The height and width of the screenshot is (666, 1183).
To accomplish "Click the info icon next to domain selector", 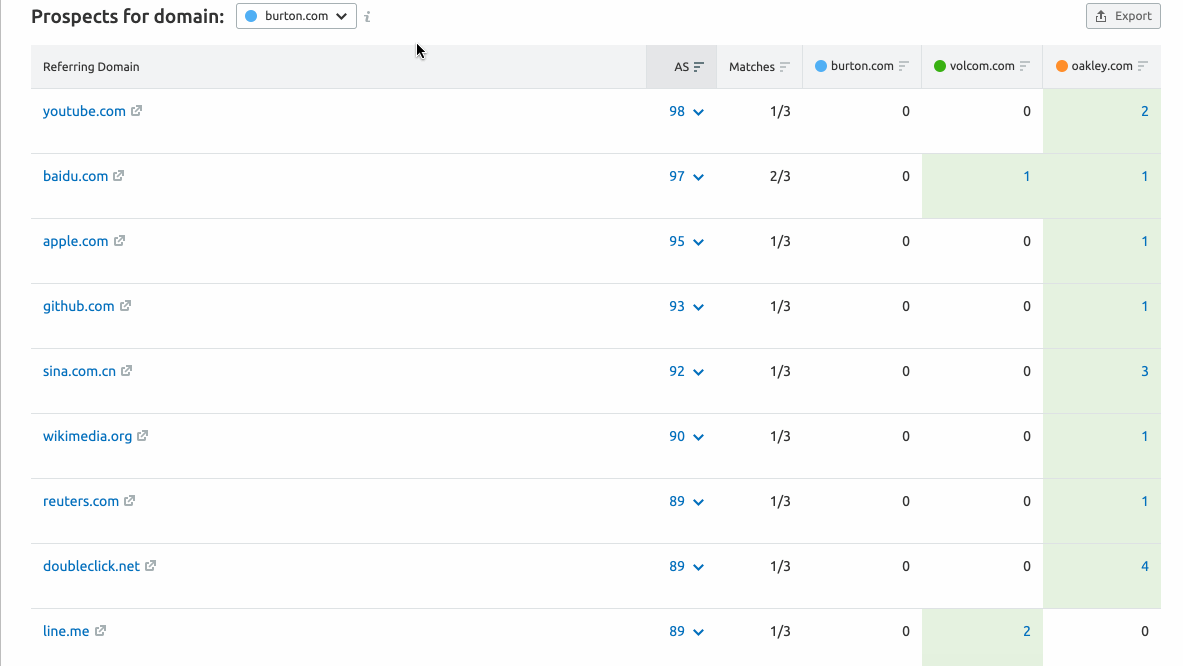I will 367,17.
